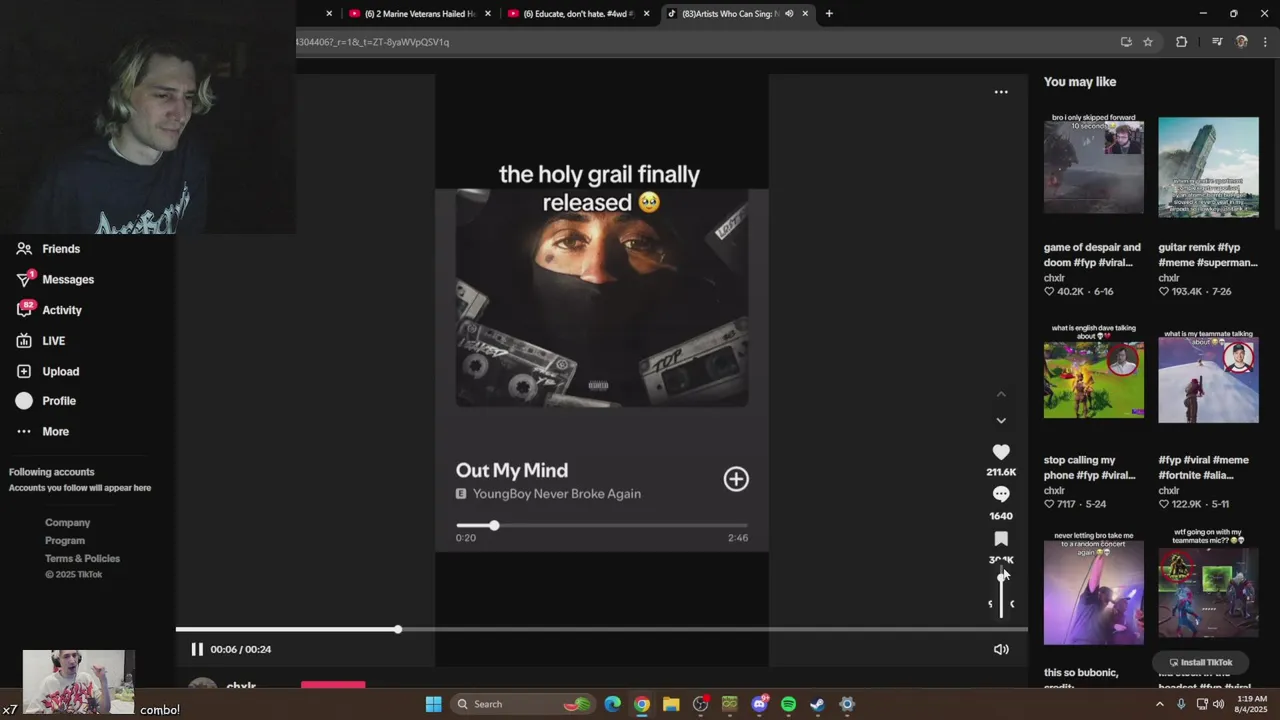Open the 'stop calling my phone' video thumbnail

(x=1093, y=373)
